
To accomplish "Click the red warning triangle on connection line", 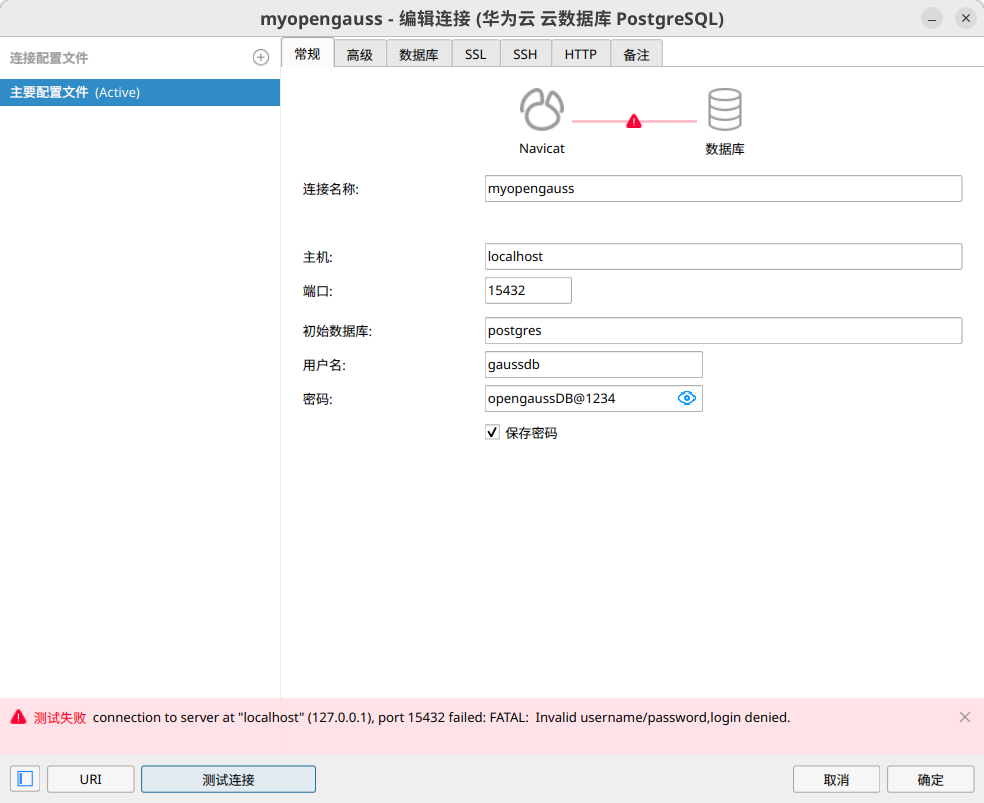I will coord(634,121).
